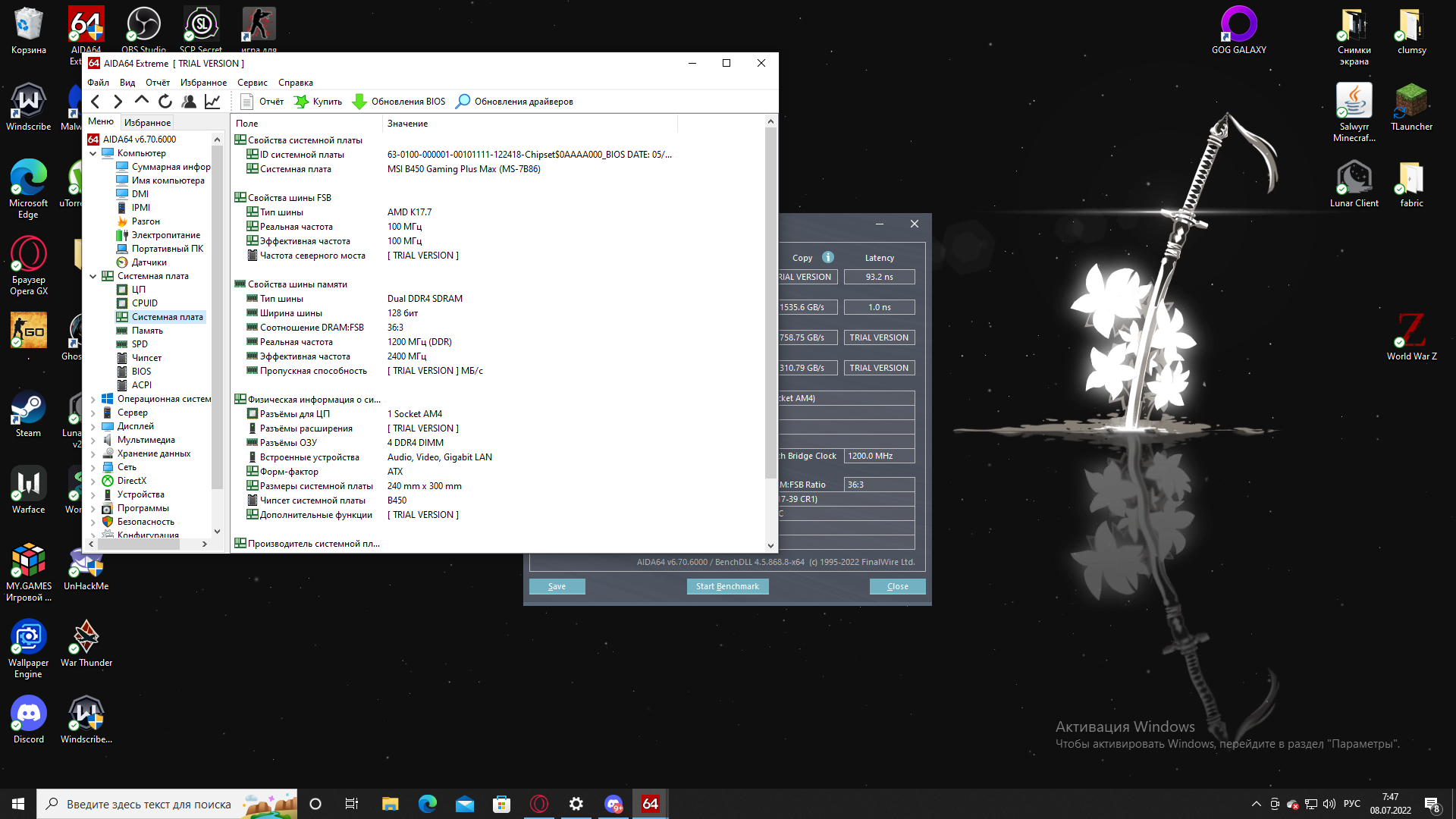This screenshot has width=1456, height=819.
Task: Click the Start Benchmark button
Action: click(x=727, y=586)
